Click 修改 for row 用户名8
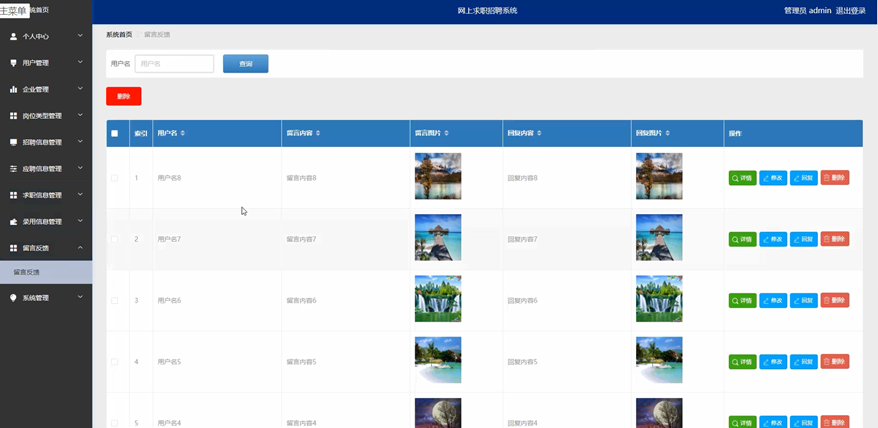 (773, 178)
